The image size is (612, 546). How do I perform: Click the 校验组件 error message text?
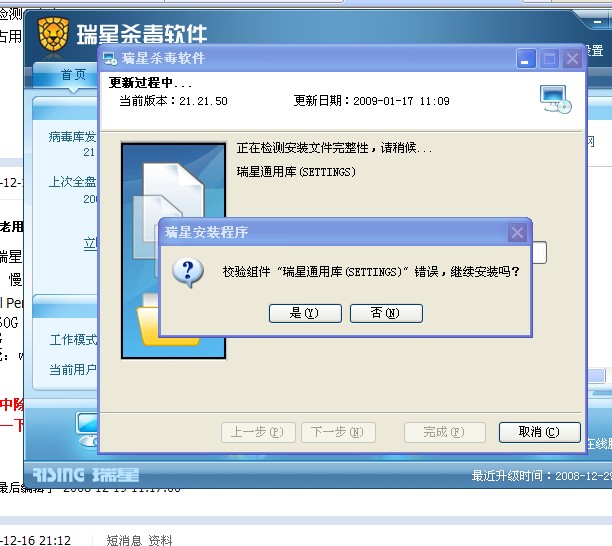[x=371, y=272]
